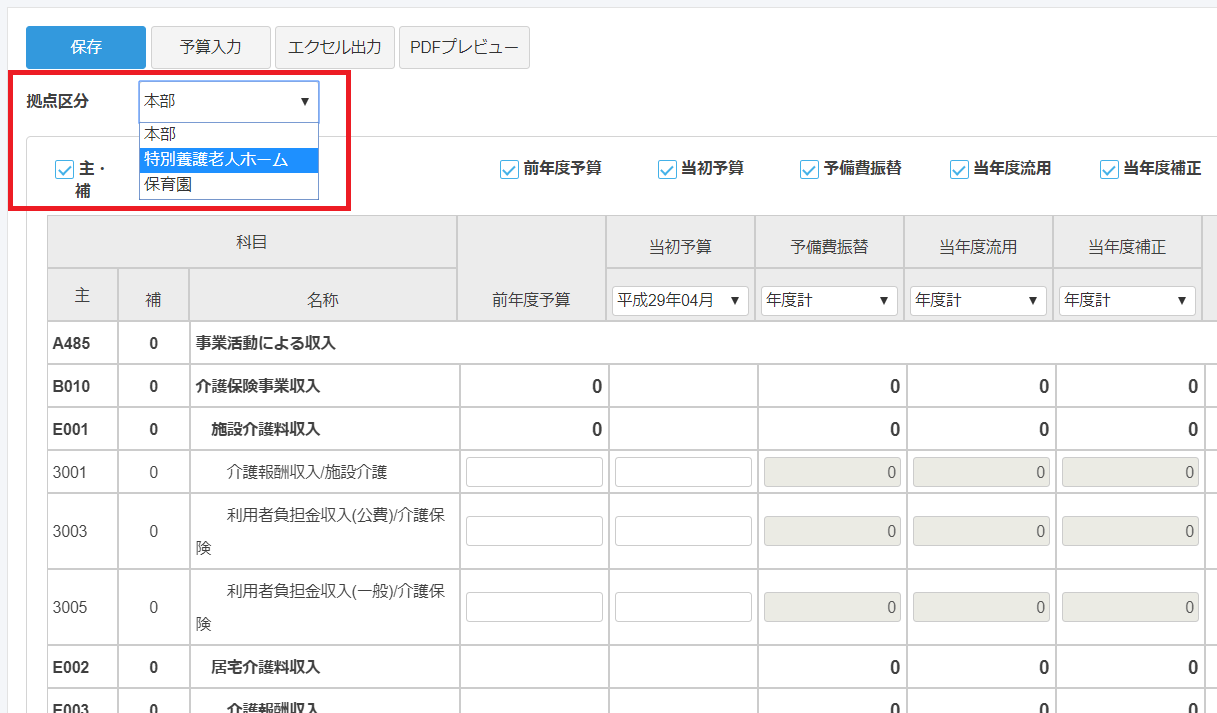Open 年度計 dropdown under 予備費振替

829,300
